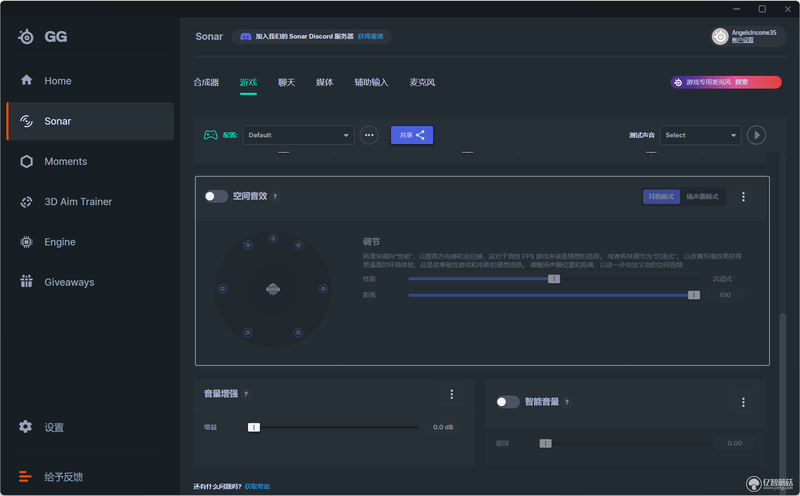
Task: Open the config three-dot options button
Action: click(x=369, y=135)
